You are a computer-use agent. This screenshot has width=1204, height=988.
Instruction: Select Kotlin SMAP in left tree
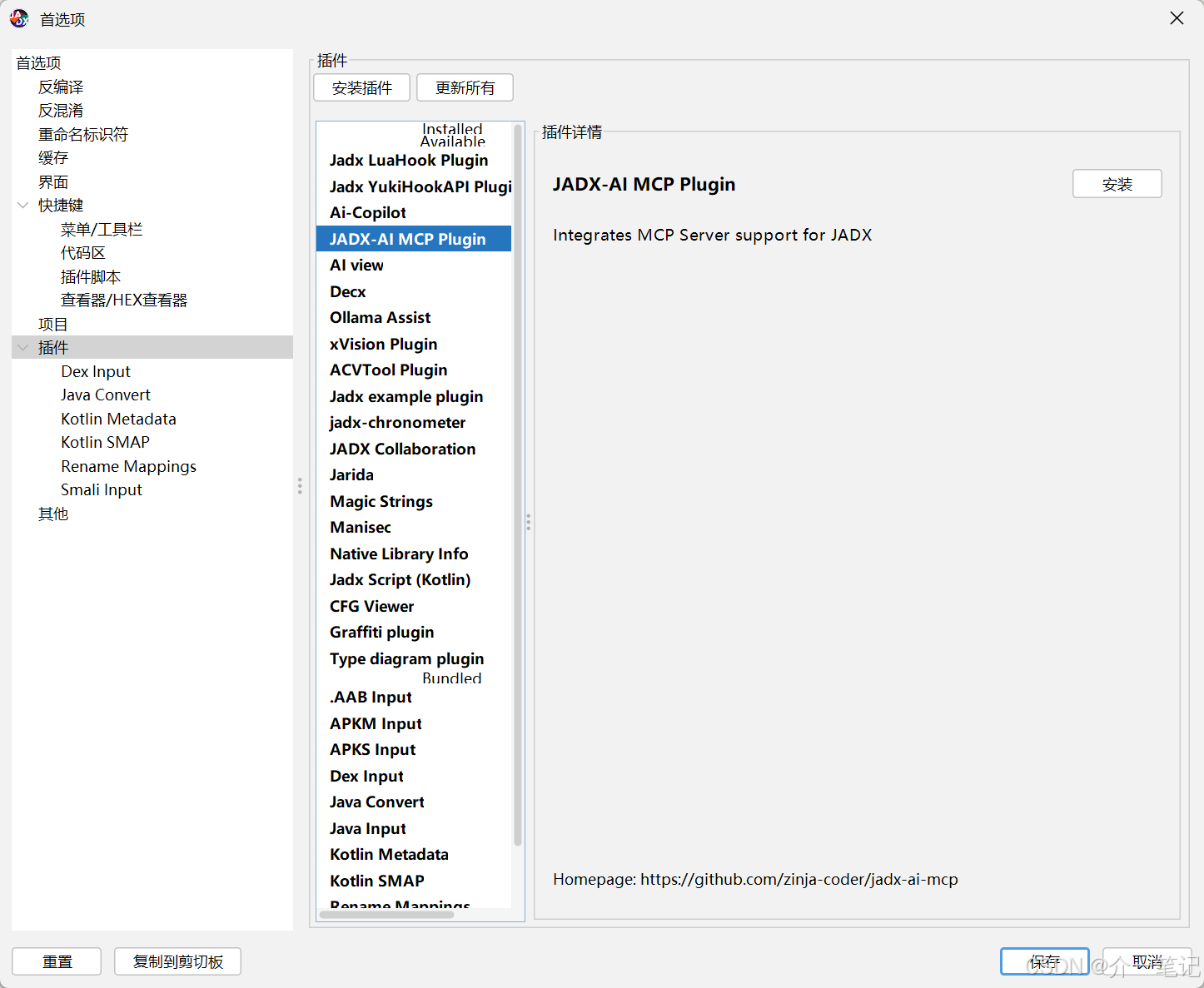[x=105, y=442]
